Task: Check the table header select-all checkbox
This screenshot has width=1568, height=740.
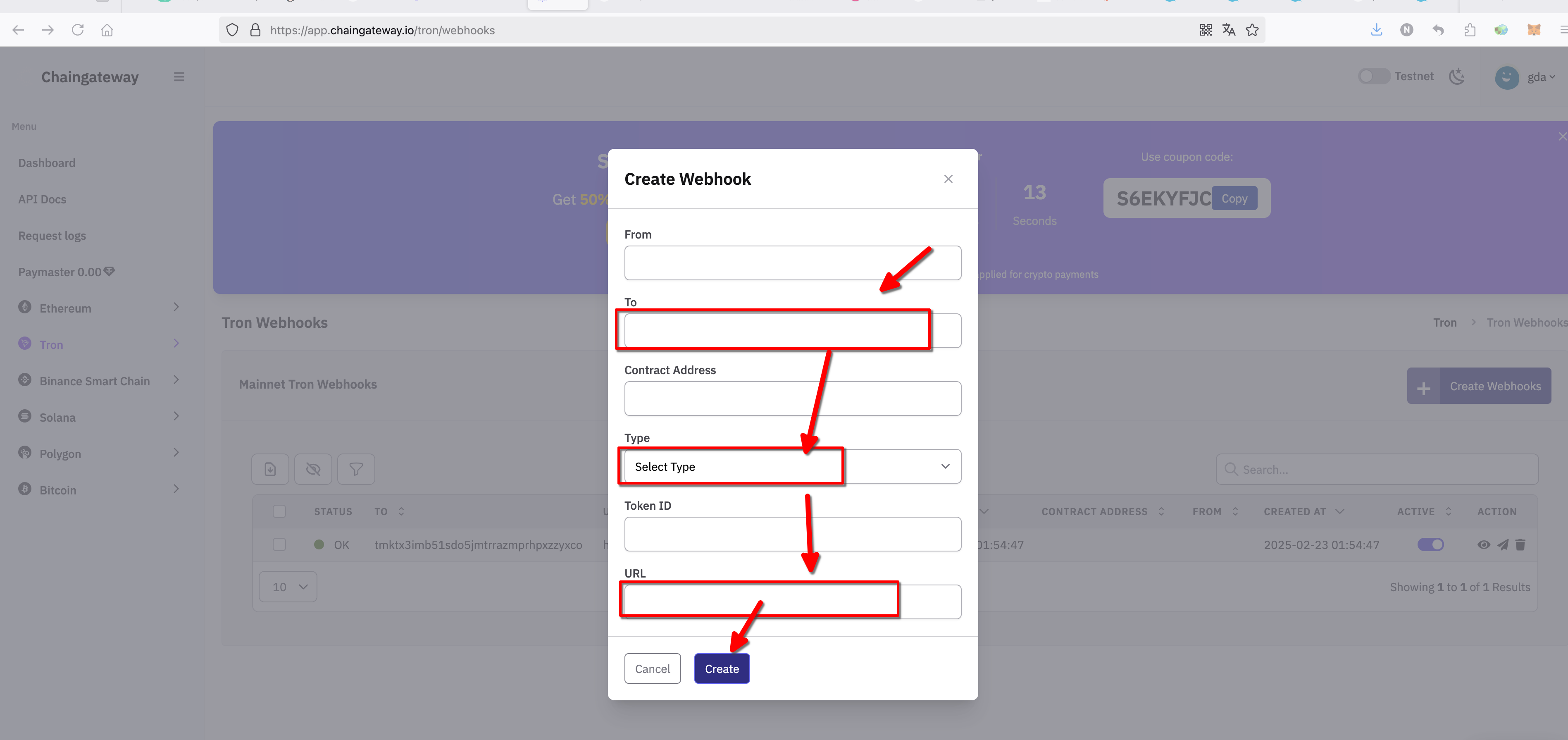Action: pyautogui.click(x=279, y=512)
